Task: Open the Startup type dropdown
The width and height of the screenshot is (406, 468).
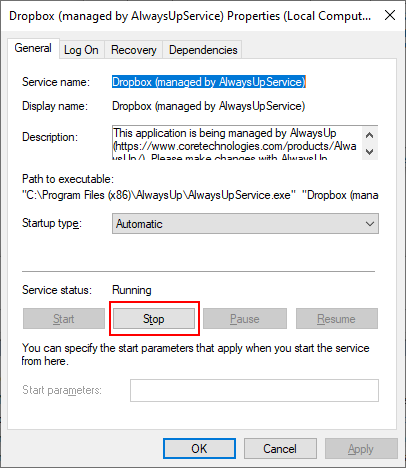Action: [x=245, y=224]
